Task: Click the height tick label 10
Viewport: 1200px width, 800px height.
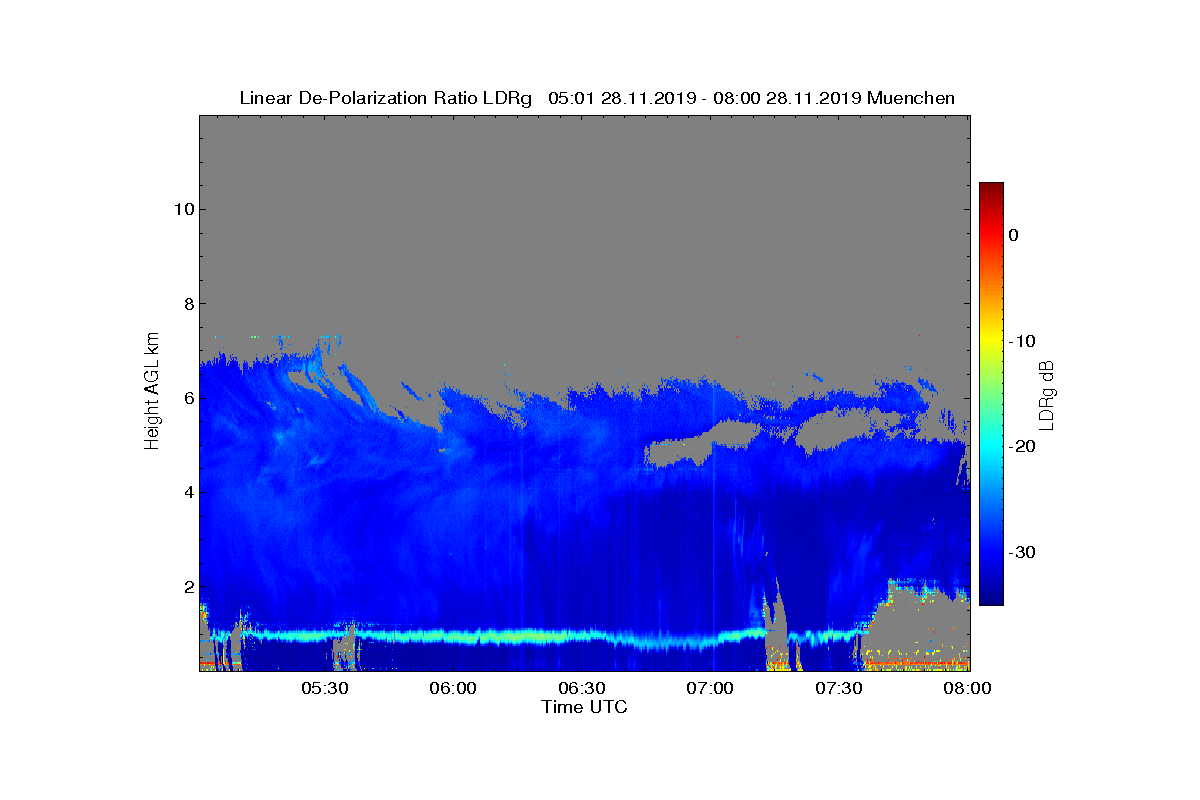Action: (184, 209)
